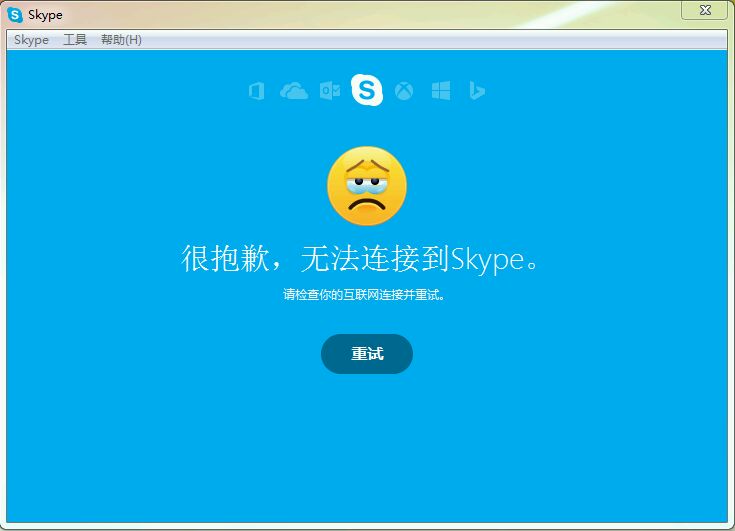Open the 帮助(H) menu
This screenshot has height=531, width=735.
(x=121, y=40)
